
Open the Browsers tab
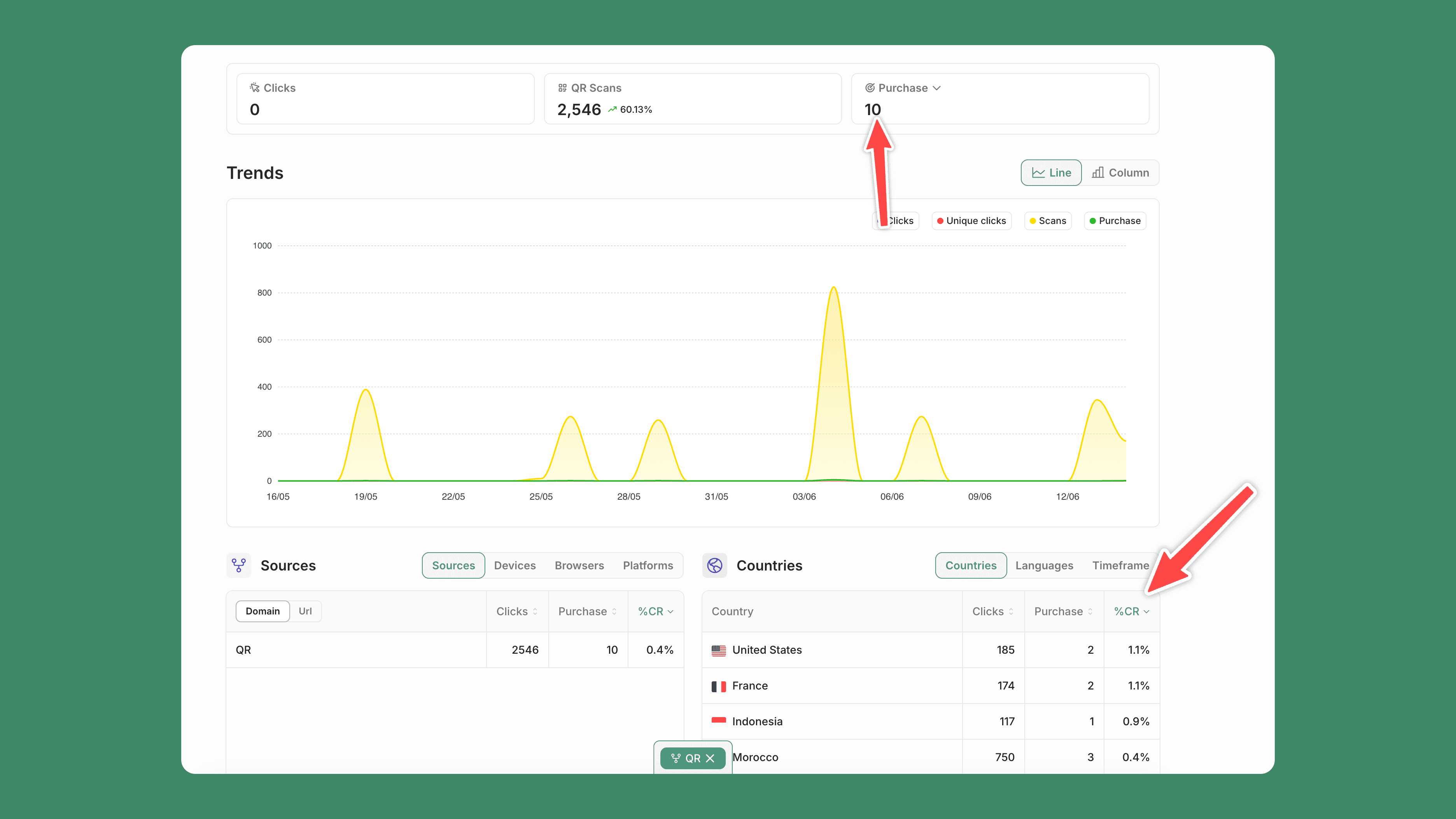pyautogui.click(x=579, y=565)
